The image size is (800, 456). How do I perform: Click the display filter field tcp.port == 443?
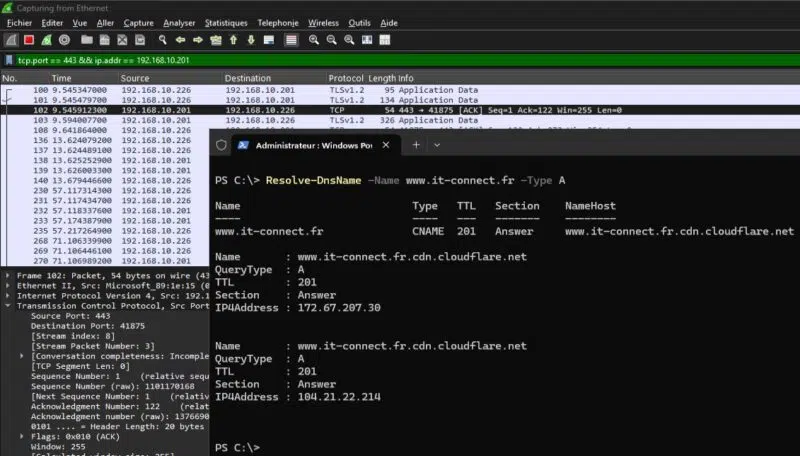click(x=406, y=60)
